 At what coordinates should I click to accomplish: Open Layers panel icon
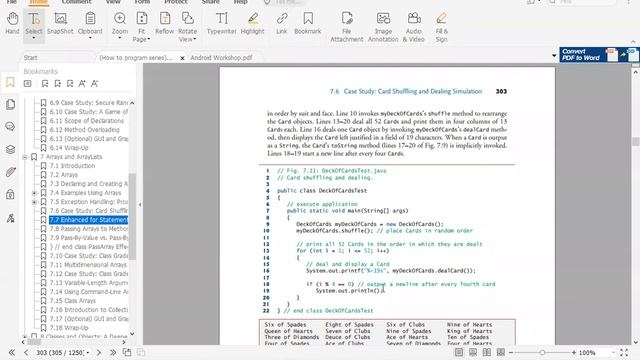tap(10, 149)
